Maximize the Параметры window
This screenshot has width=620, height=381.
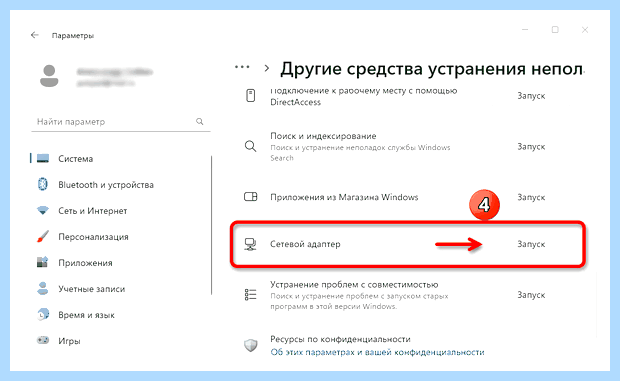point(555,30)
